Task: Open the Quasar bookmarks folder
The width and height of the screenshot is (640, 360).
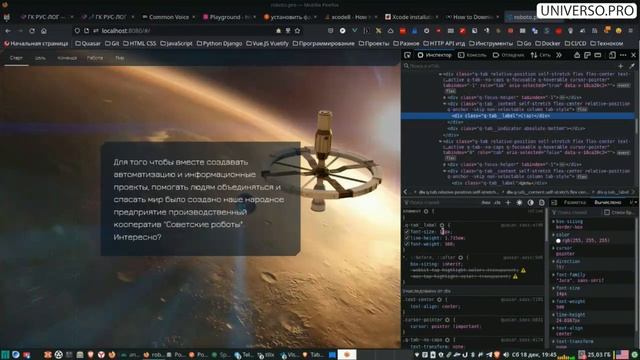Action: click(x=88, y=43)
